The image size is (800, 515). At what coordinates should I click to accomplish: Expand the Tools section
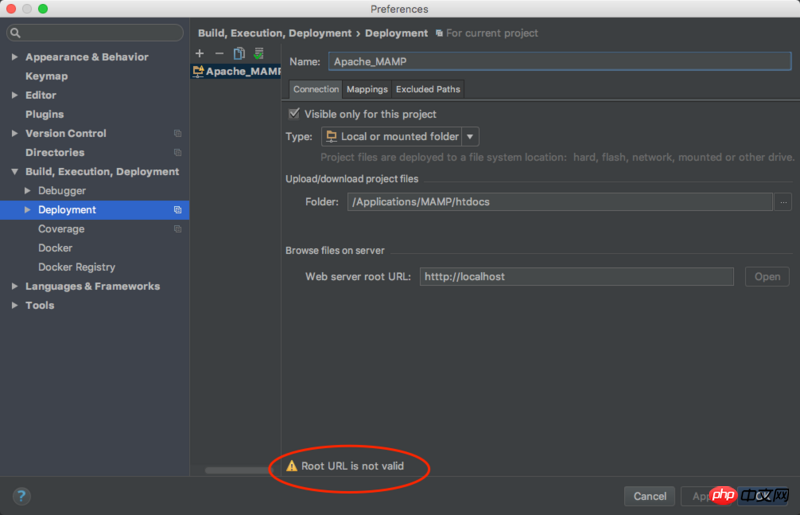15,305
